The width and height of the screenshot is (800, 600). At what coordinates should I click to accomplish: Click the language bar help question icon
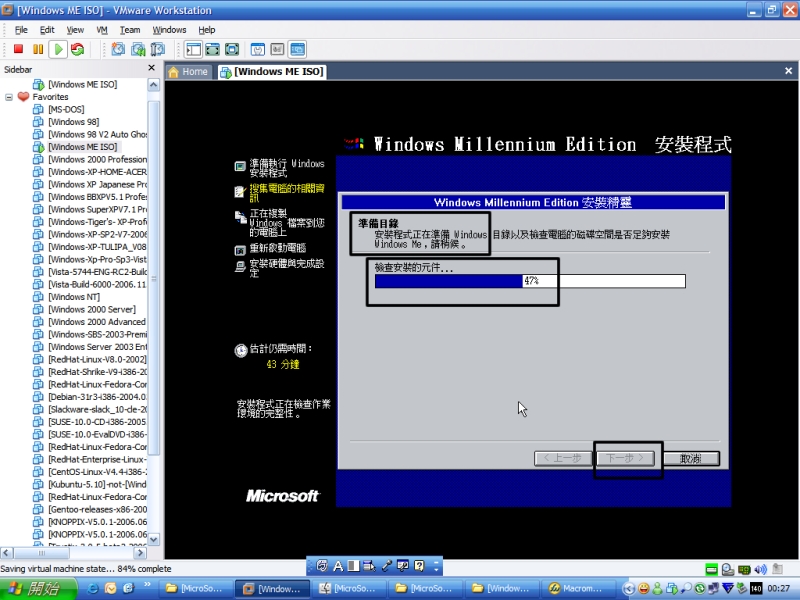[419, 565]
